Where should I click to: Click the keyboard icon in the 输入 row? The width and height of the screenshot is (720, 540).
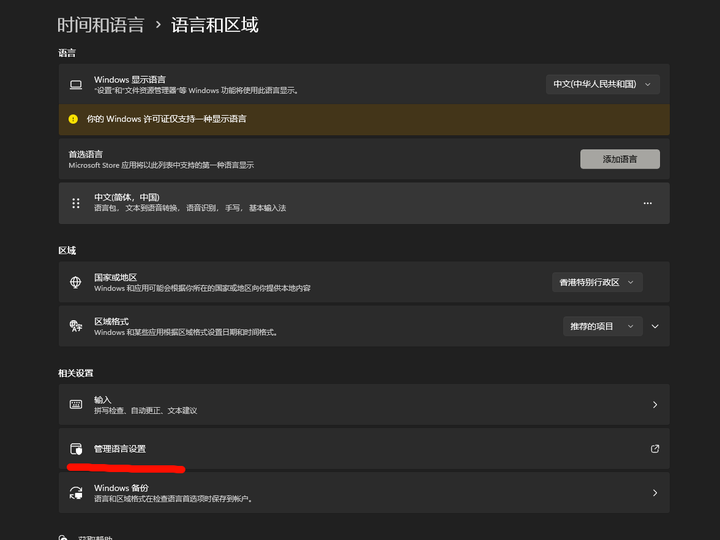click(x=76, y=404)
